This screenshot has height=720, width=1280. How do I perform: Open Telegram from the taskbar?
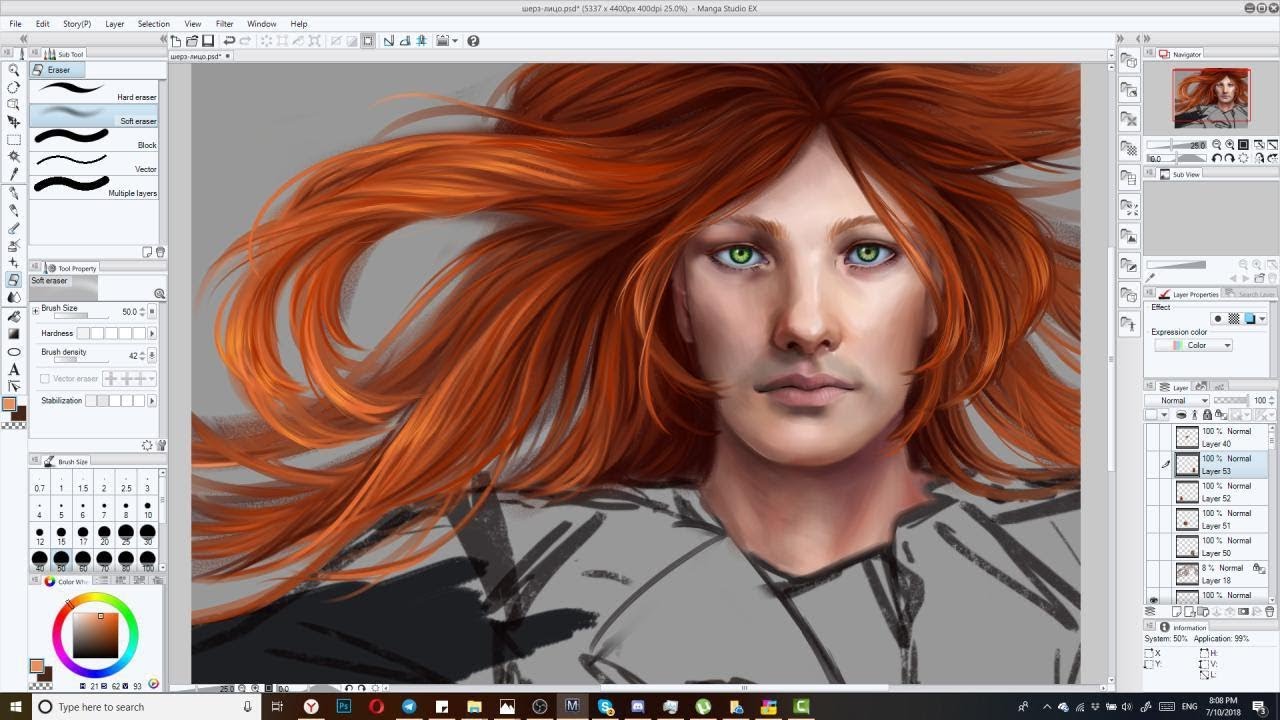point(409,706)
